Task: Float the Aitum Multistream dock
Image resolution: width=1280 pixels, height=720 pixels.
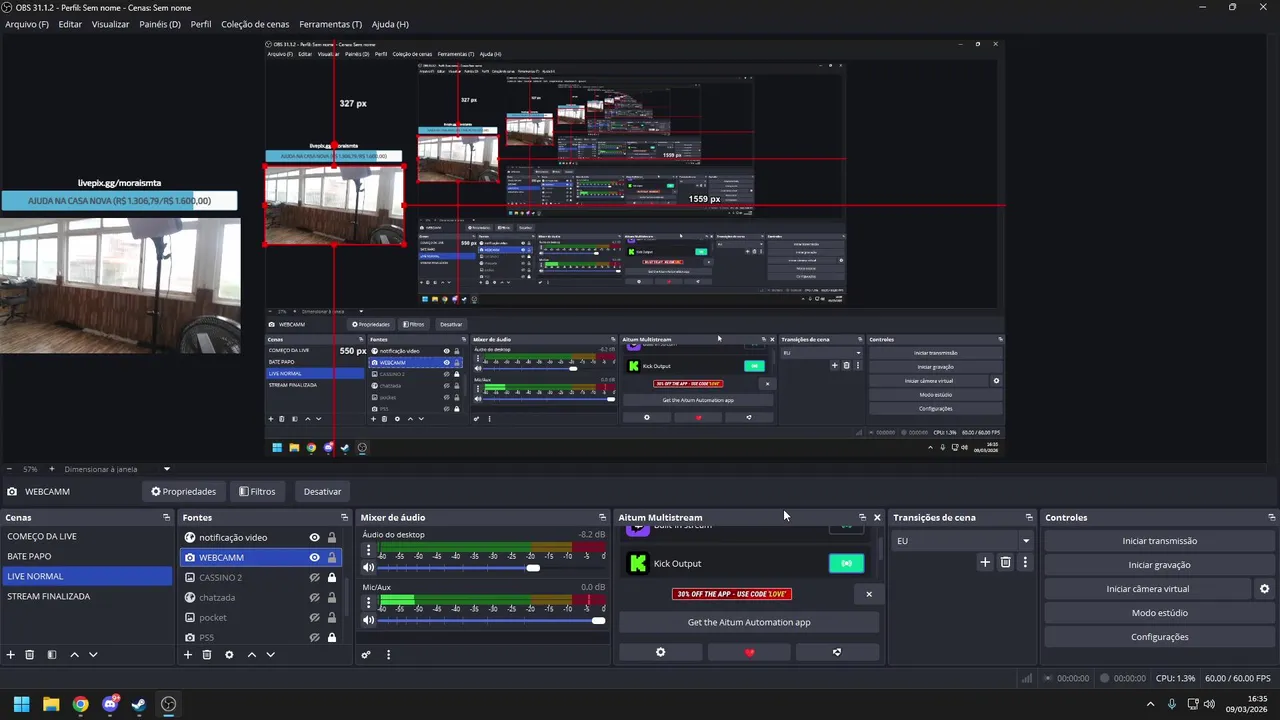Action: tap(862, 517)
